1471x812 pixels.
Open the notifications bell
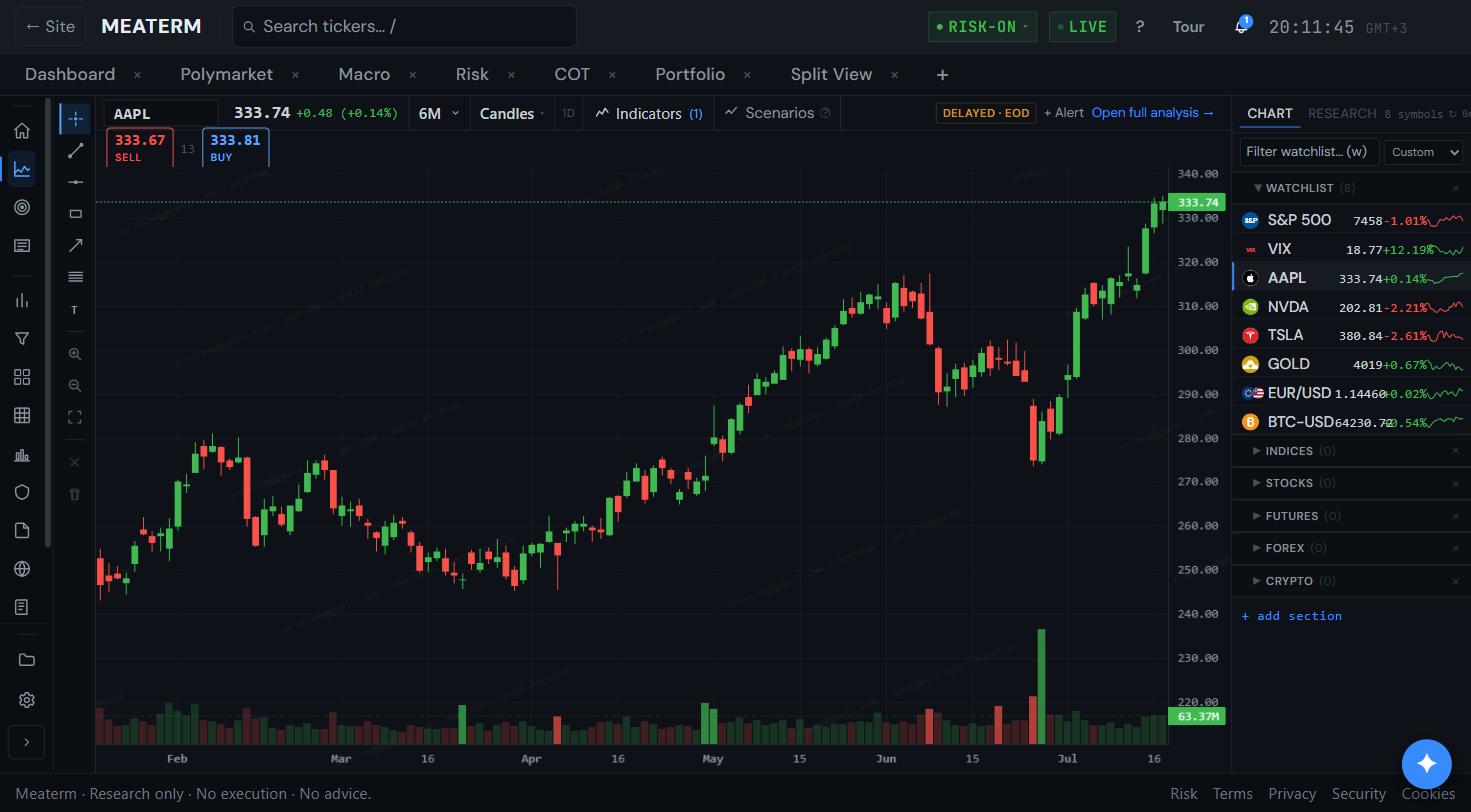(x=1241, y=26)
